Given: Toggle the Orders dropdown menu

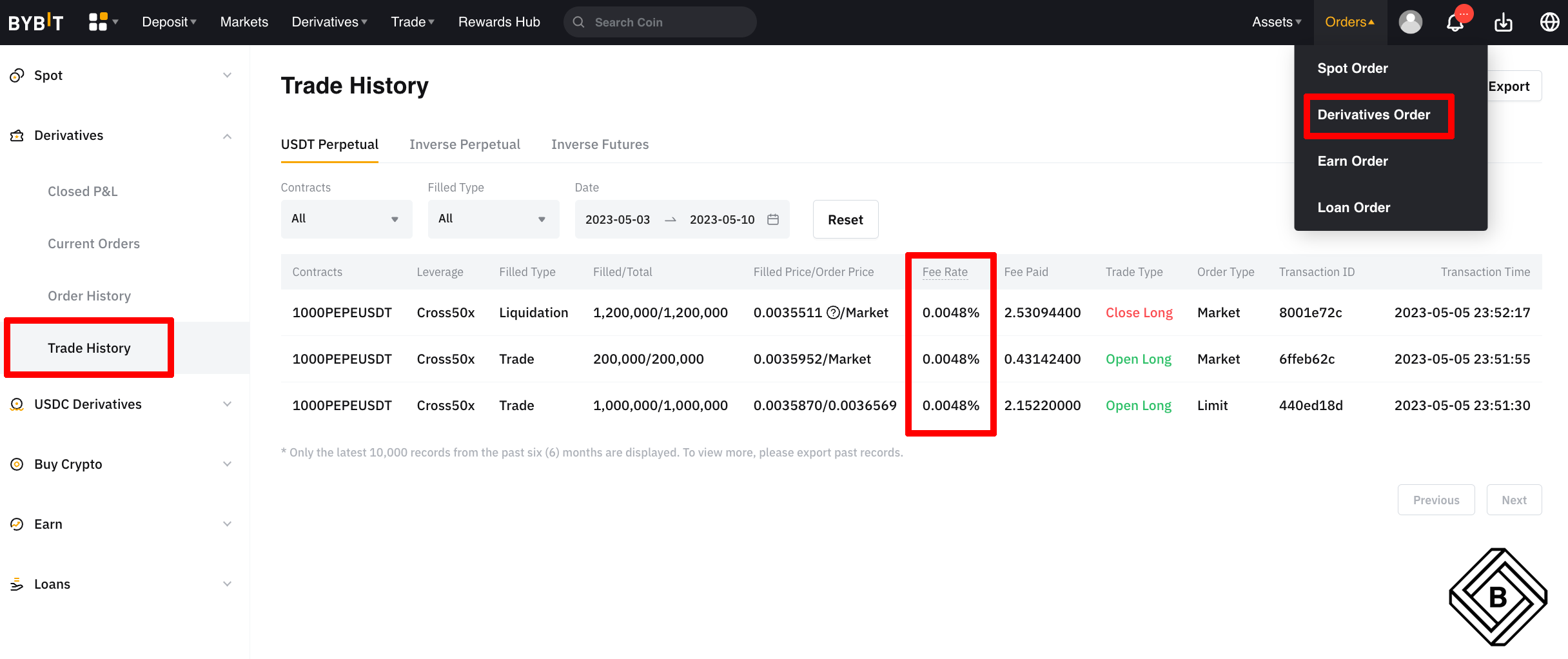Looking at the screenshot, I should click(x=1350, y=22).
